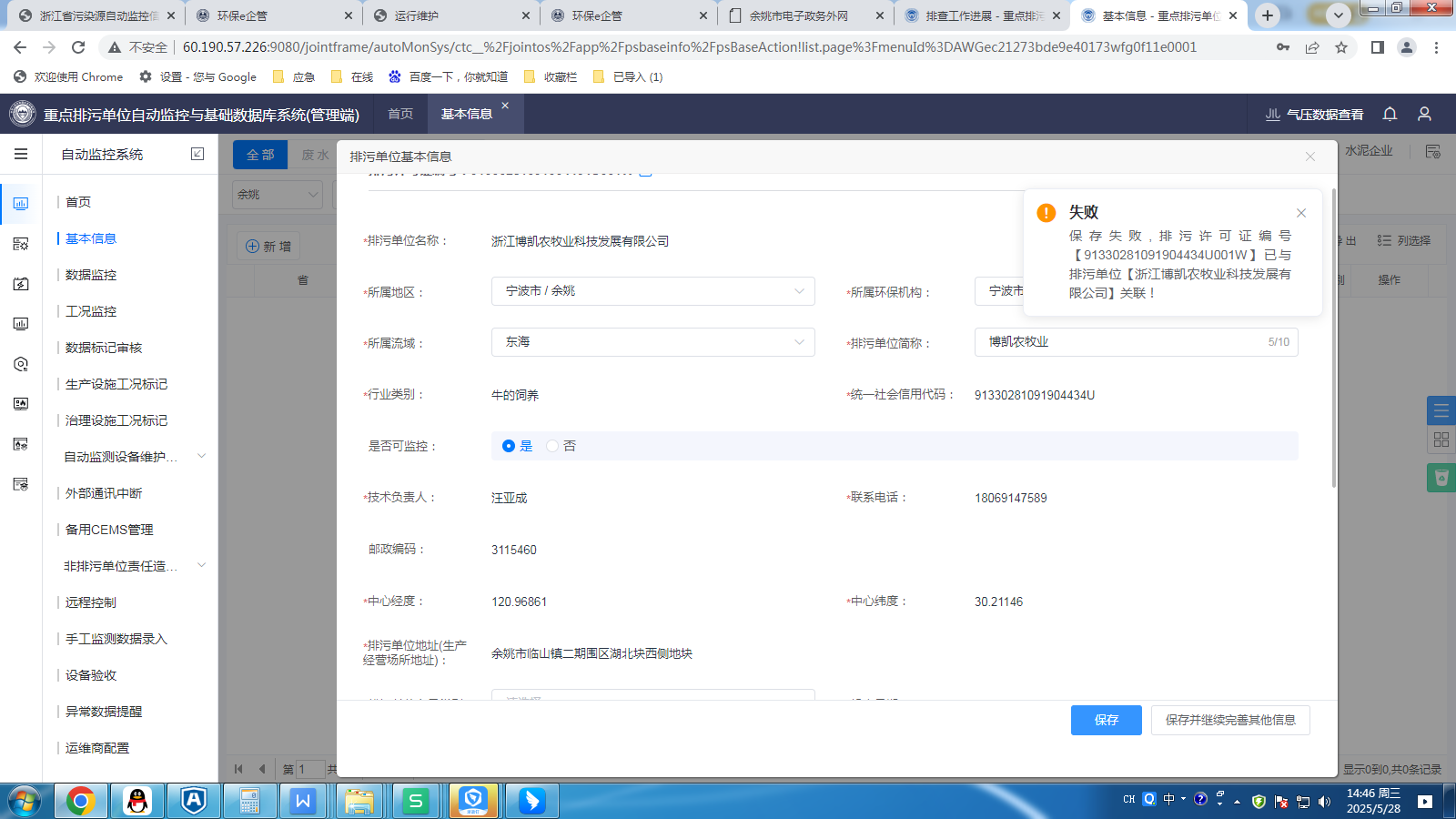Open the Windows Start button
Screen dimensions: 1456x819
[25, 801]
